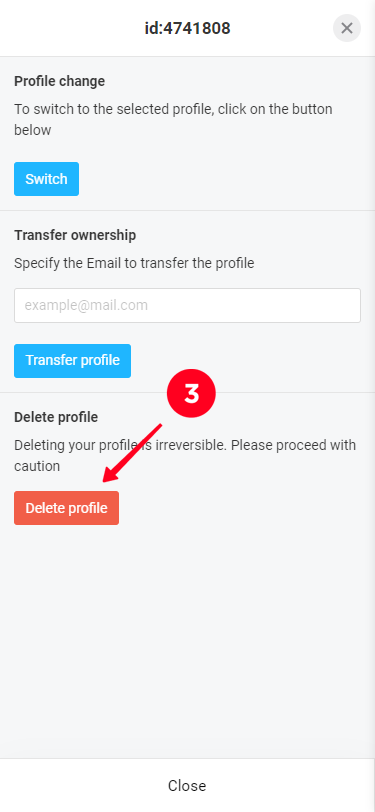Click the blue Switch button
Image resolution: width=375 pixels, height=812 pixels.
pyautogui.click(x=47, y=179)
